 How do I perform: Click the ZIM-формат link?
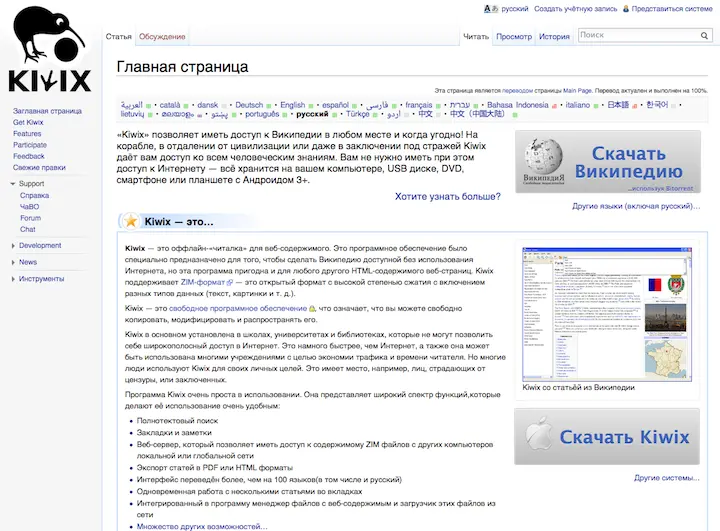203,282
